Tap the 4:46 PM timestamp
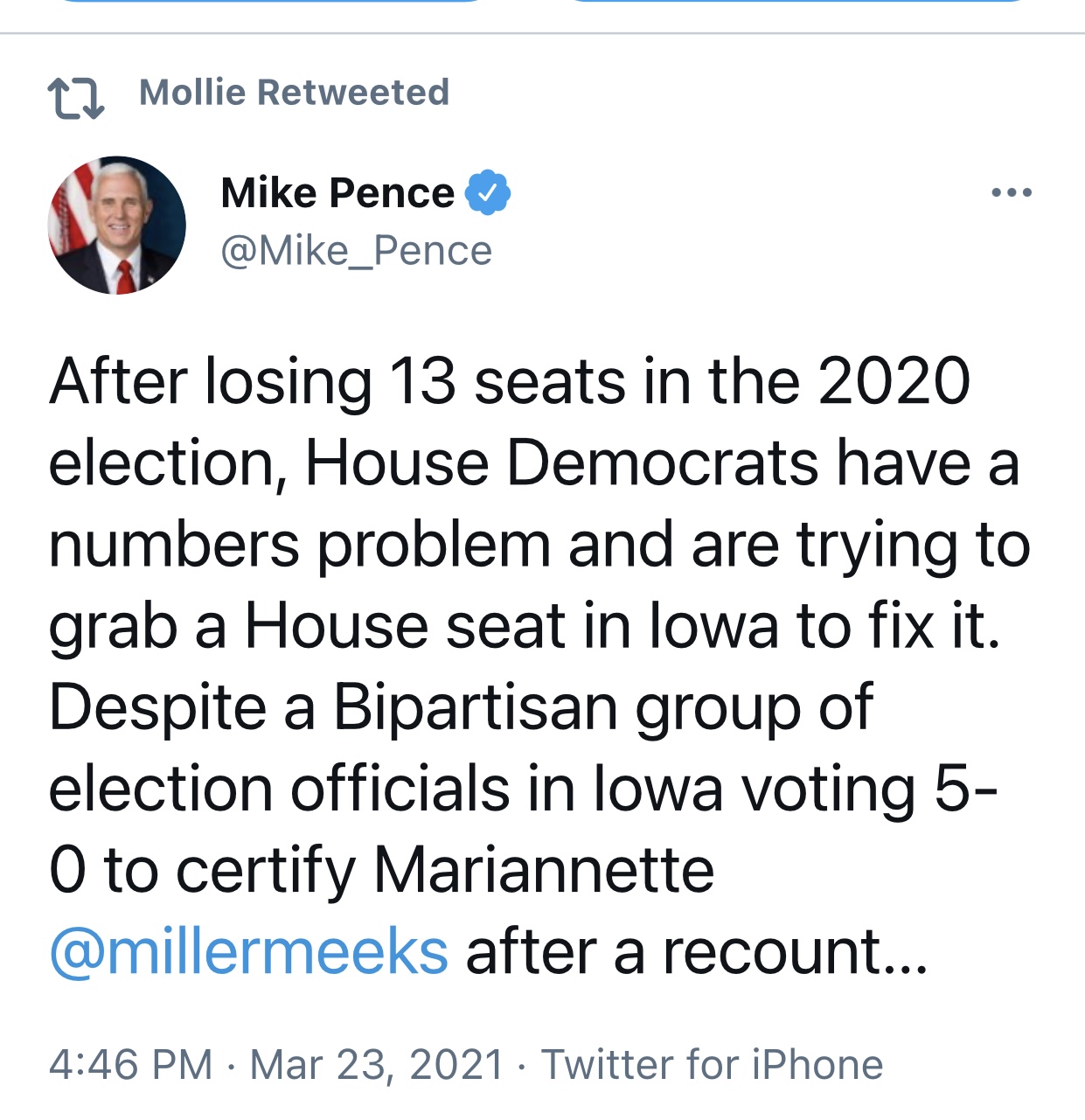This screenshot has width=1085, height=1120. click(x=131, y=1064)
